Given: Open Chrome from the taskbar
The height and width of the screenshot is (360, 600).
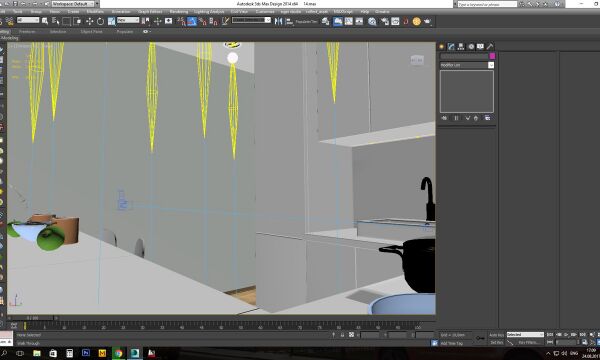Looking at the screenshot, I should pyautogui.click(x=118, y=353).
